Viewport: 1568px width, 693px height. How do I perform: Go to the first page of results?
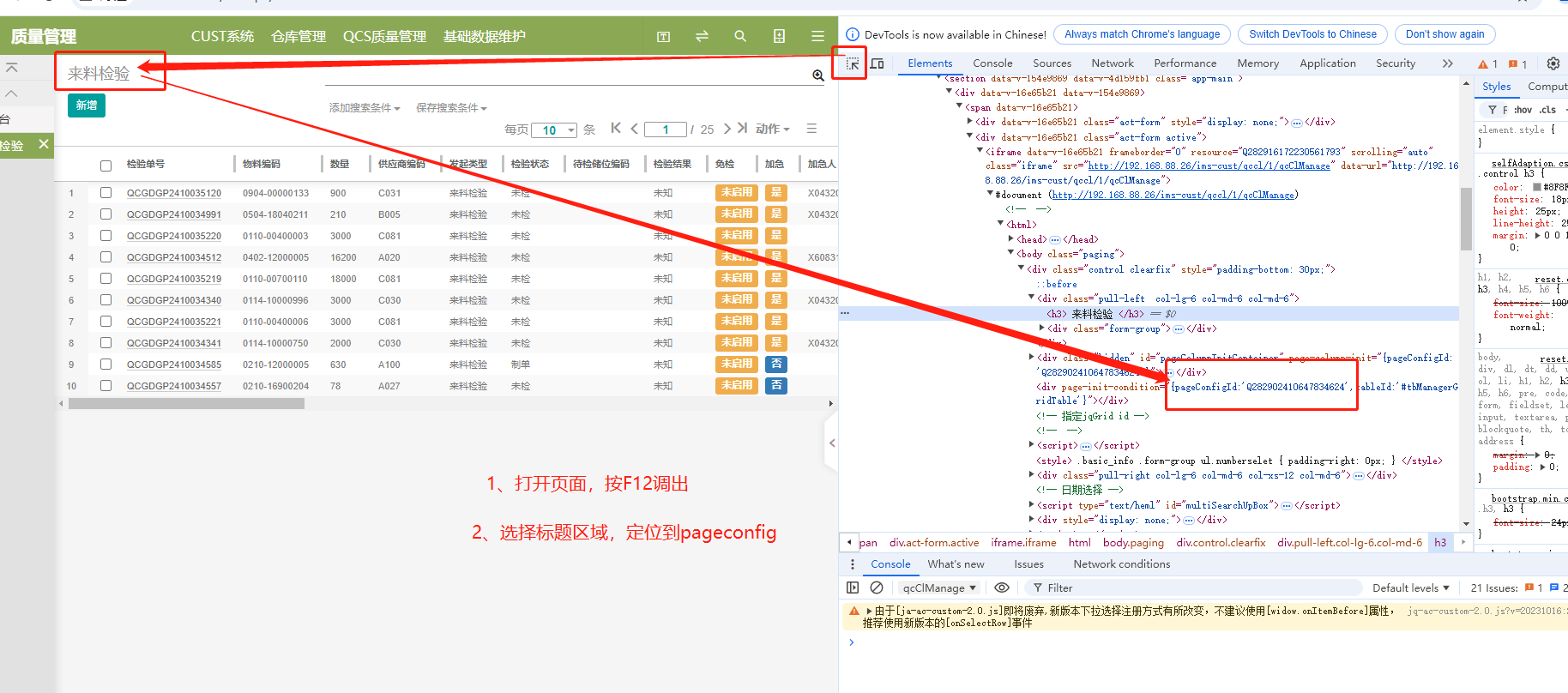616,128
